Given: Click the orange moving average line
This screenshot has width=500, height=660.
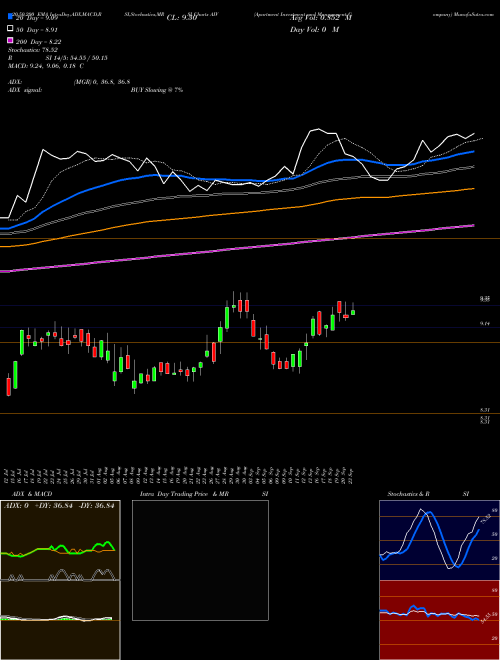Looking at the screenshot, I should point(236,214).
